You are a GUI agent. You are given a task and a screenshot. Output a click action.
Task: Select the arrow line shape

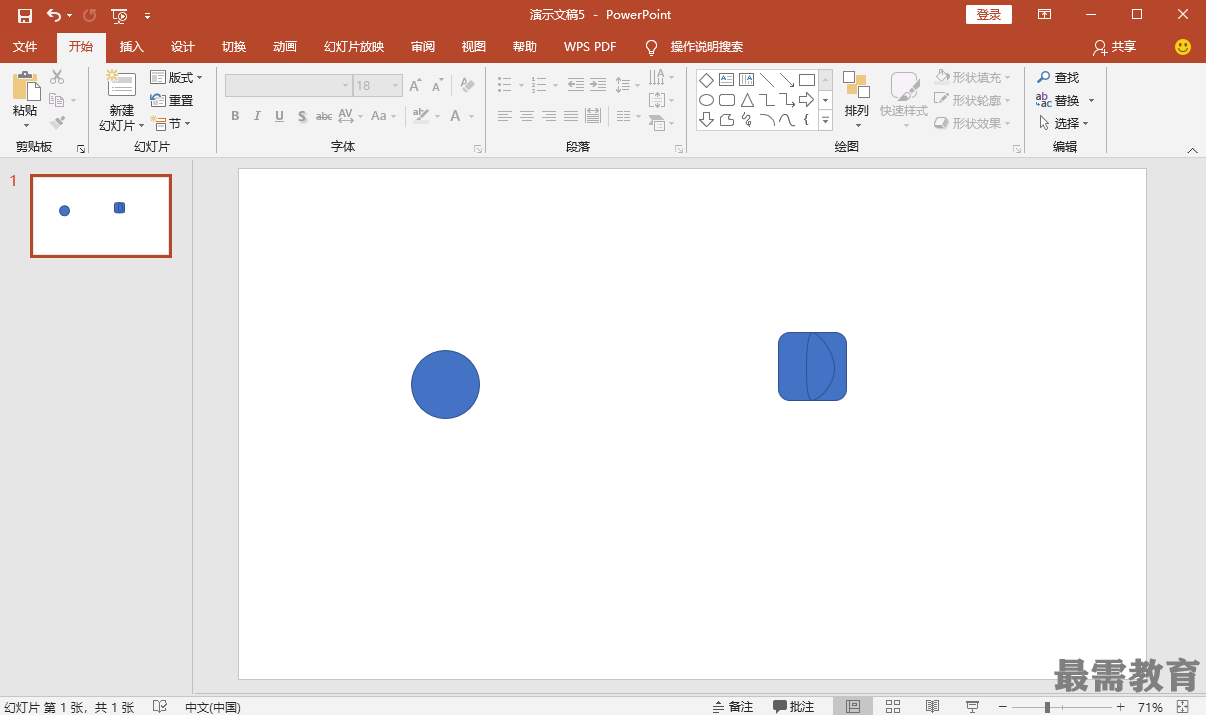787,80
